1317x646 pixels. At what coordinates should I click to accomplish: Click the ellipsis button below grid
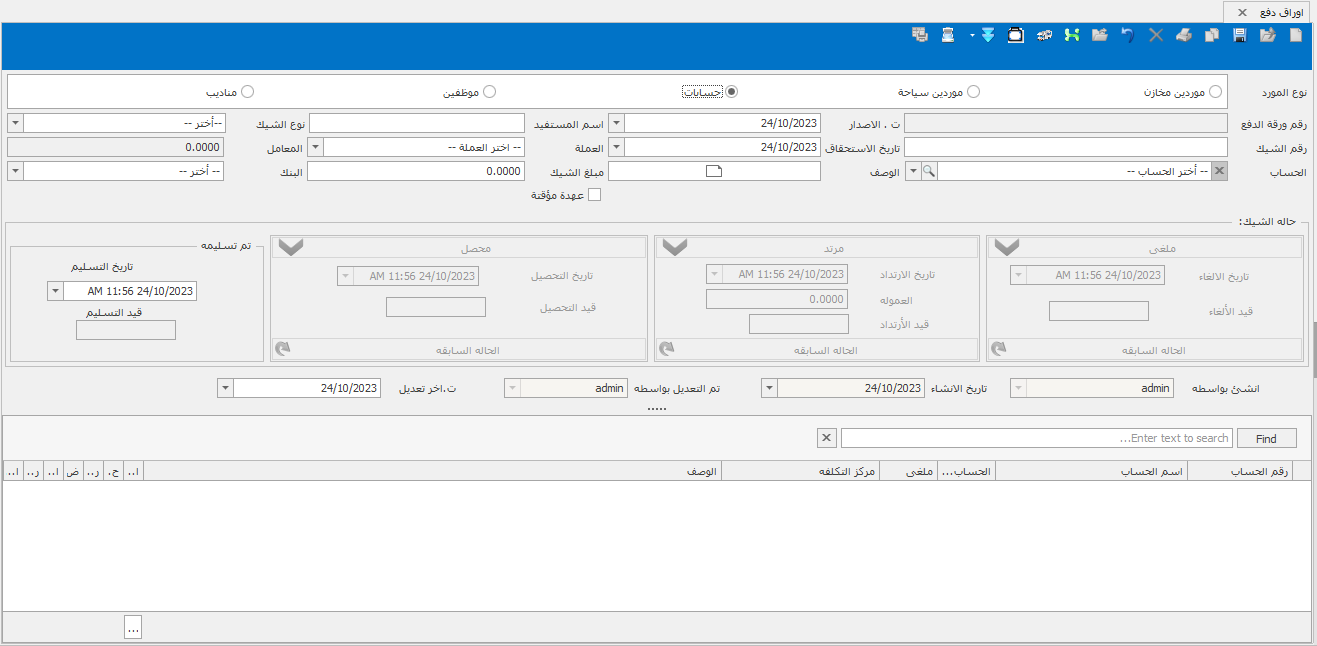[x=133, y=627]
